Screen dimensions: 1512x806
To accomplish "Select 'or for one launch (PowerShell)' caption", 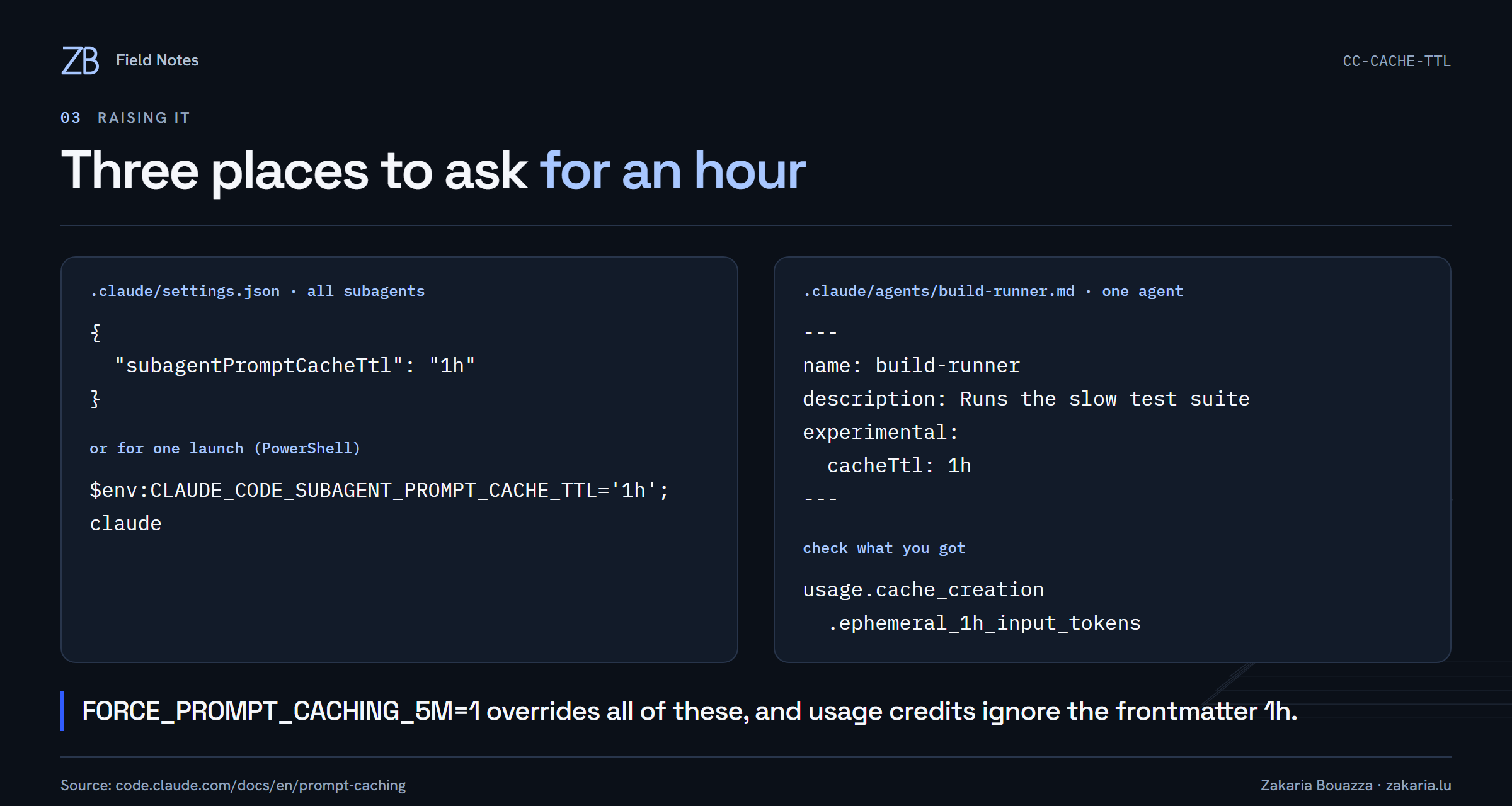I will [225, 448].
